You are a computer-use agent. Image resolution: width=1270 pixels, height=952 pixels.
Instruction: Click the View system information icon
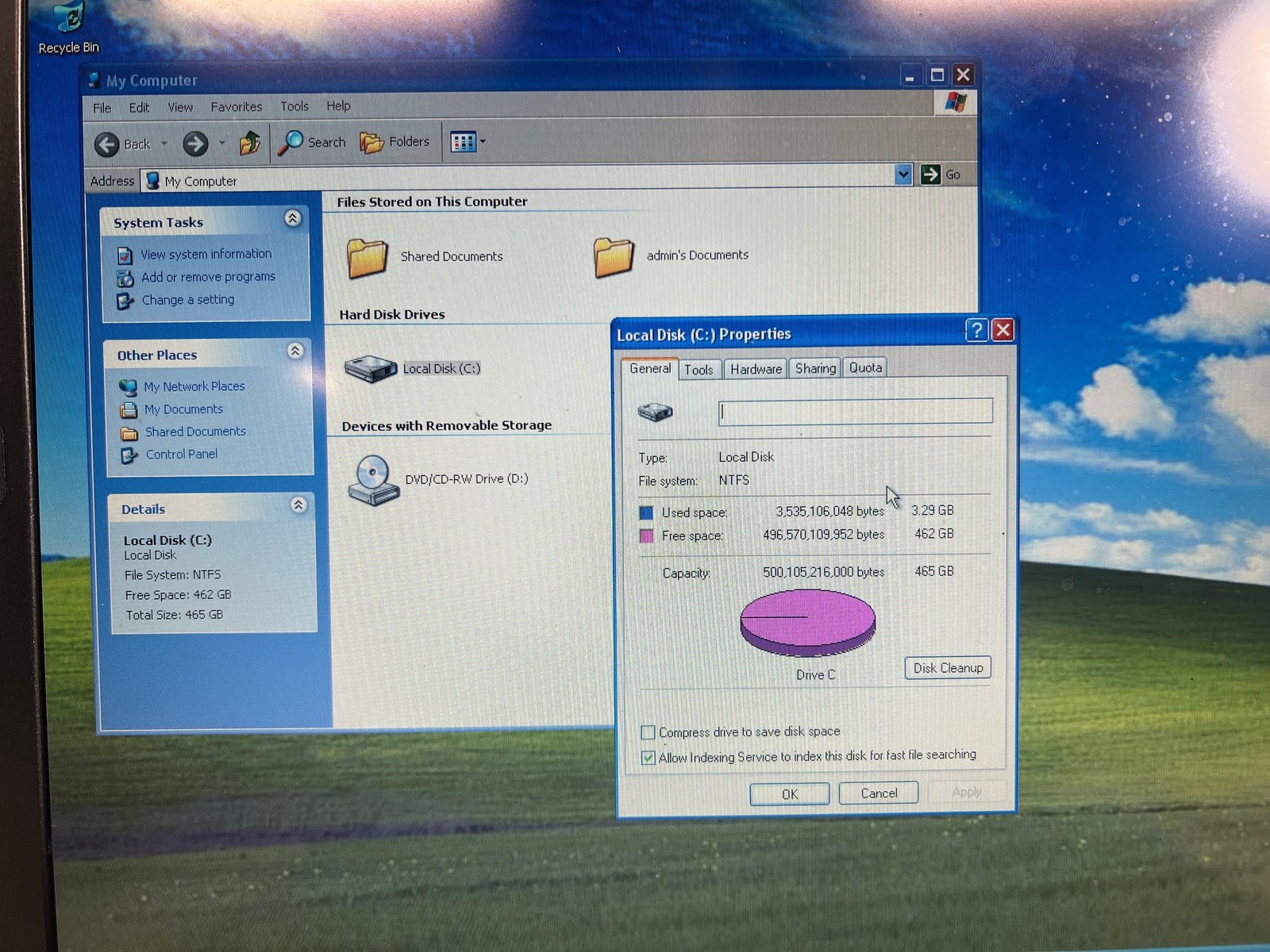(125, 255)
